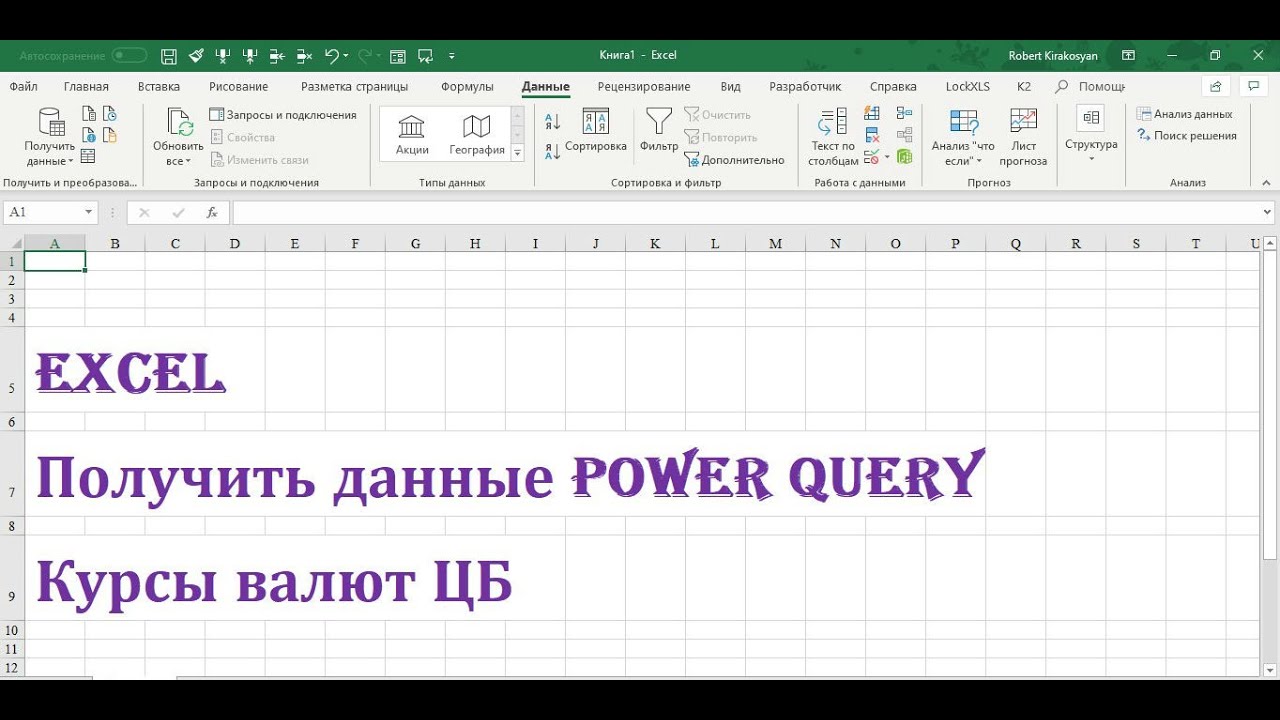Click the From Table/Range small grid icon
The image size is (1280, 720).
click(x=88, y=156)
